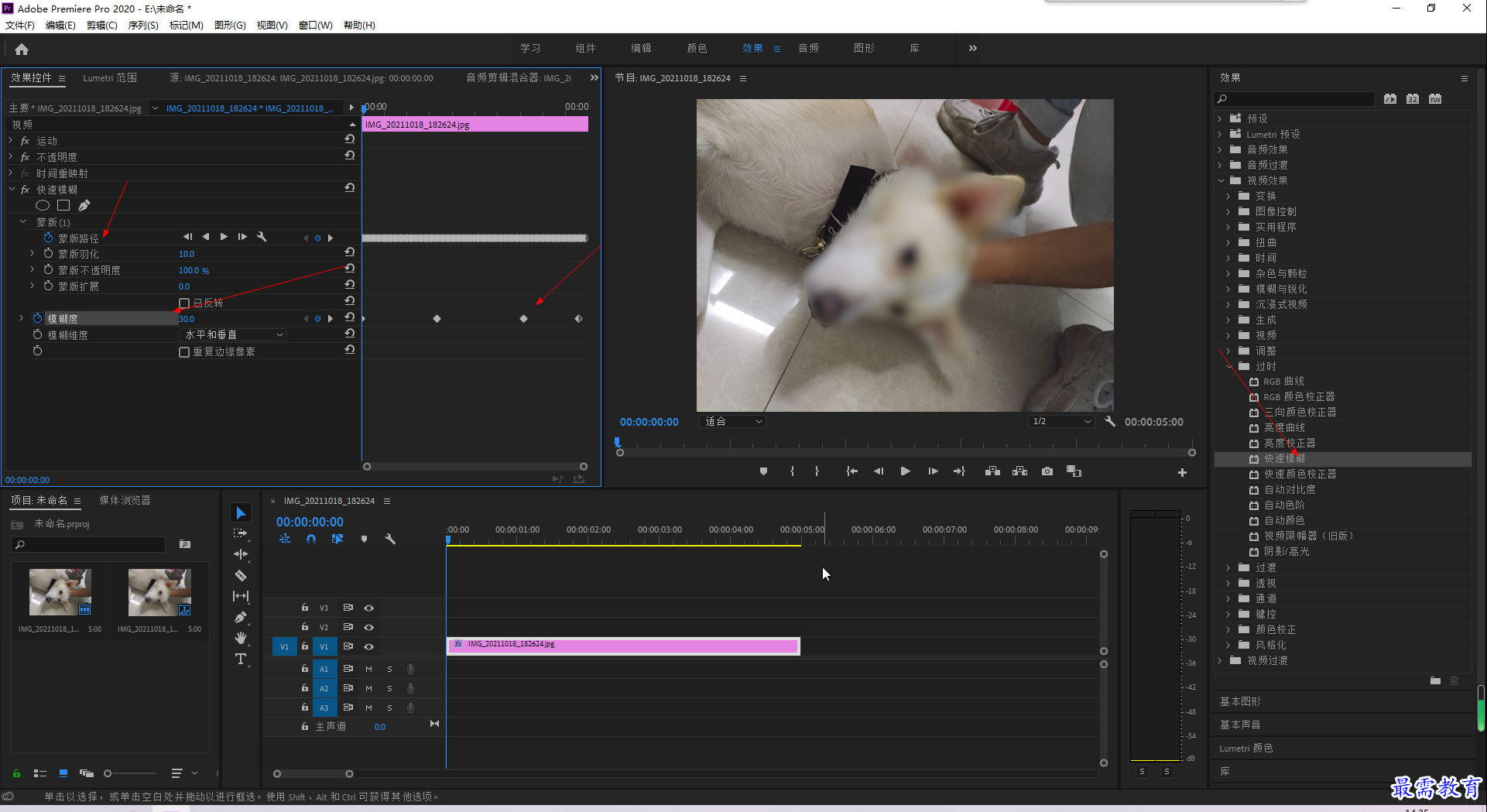Click the effects search field

(x=1294, y=99)
